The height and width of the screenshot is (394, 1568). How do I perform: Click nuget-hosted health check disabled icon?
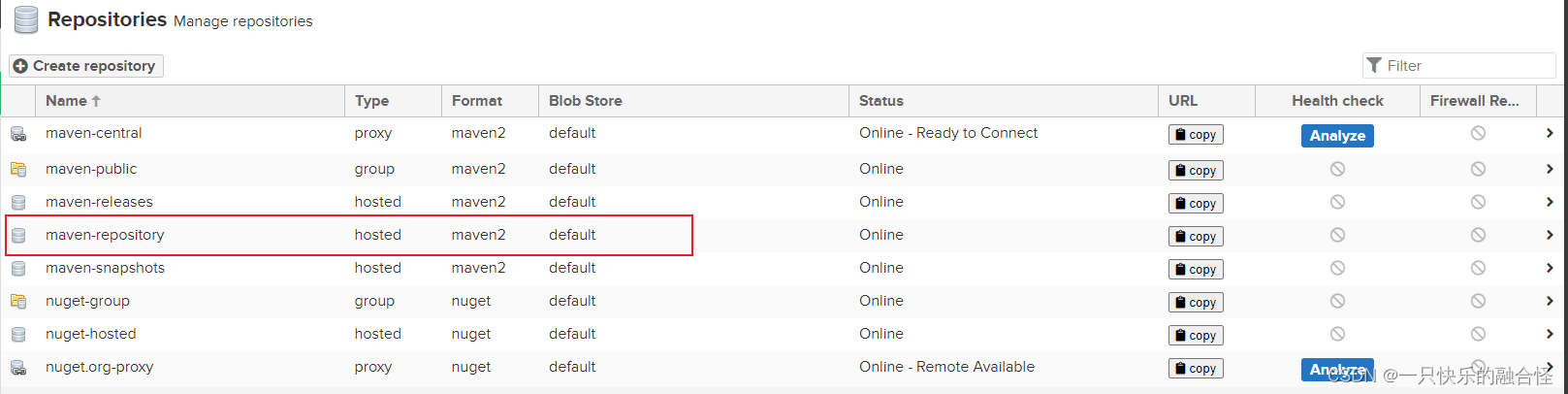[x=1337, y=334]
